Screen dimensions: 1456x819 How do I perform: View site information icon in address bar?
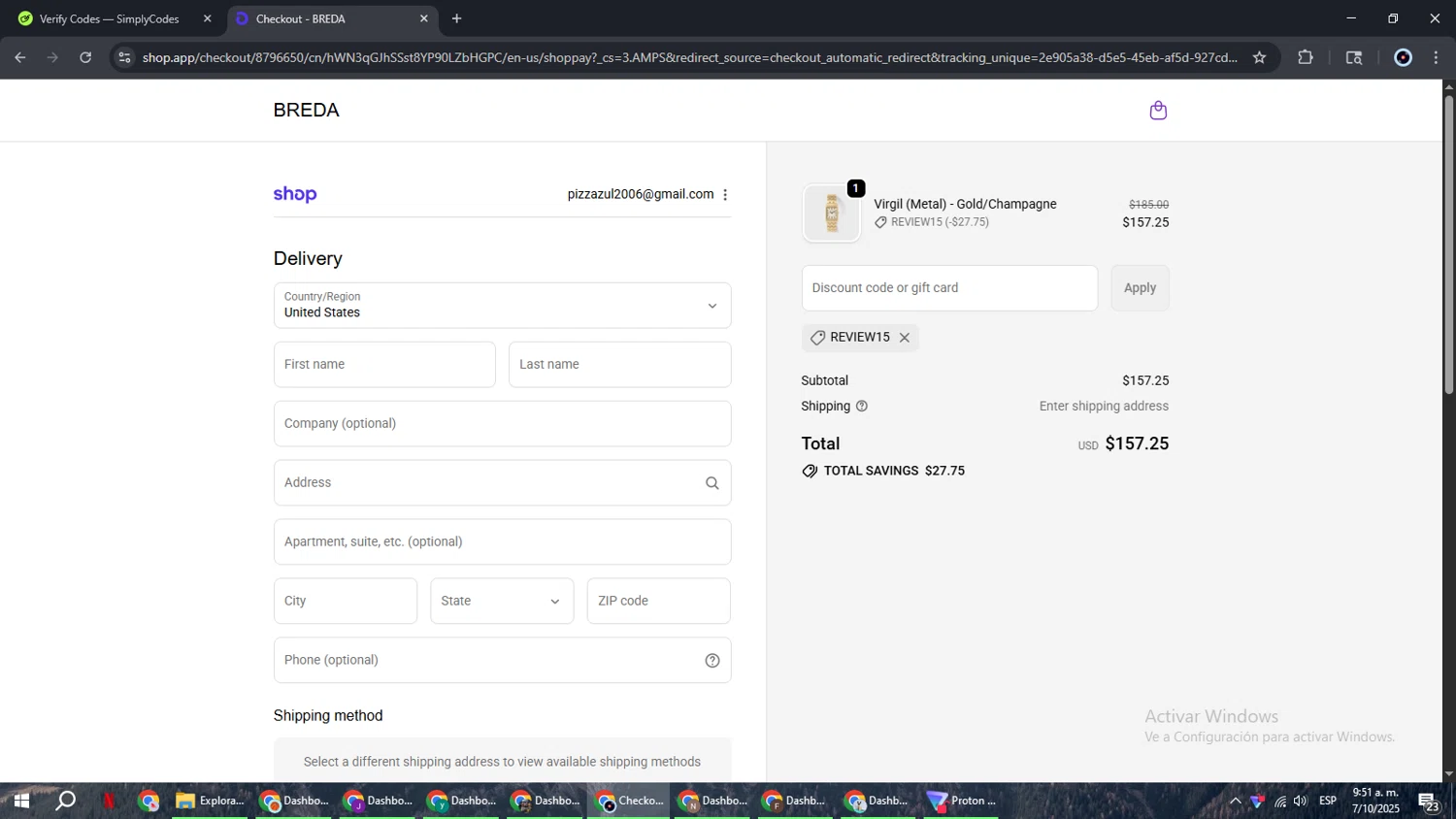pos(123,57)
